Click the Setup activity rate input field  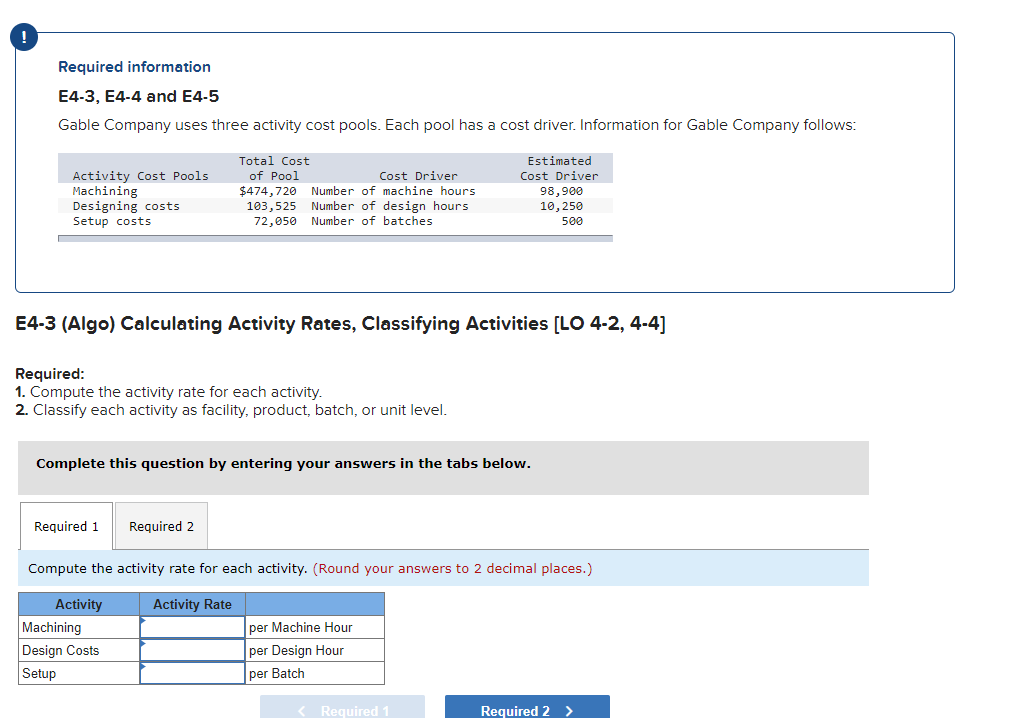[x=192, y=673]
